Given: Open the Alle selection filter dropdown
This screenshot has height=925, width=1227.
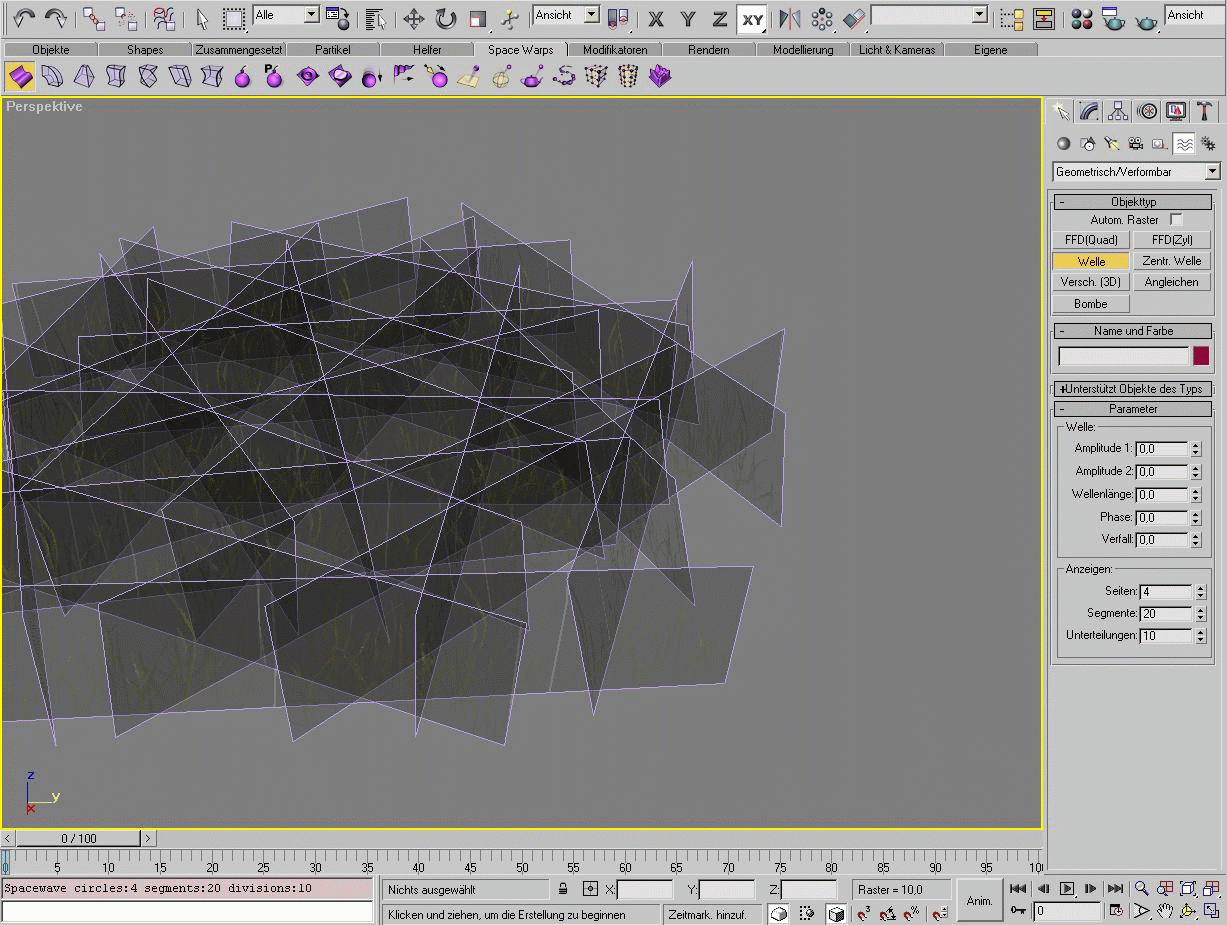Looking at the screenshot, I should pos(311,15).
